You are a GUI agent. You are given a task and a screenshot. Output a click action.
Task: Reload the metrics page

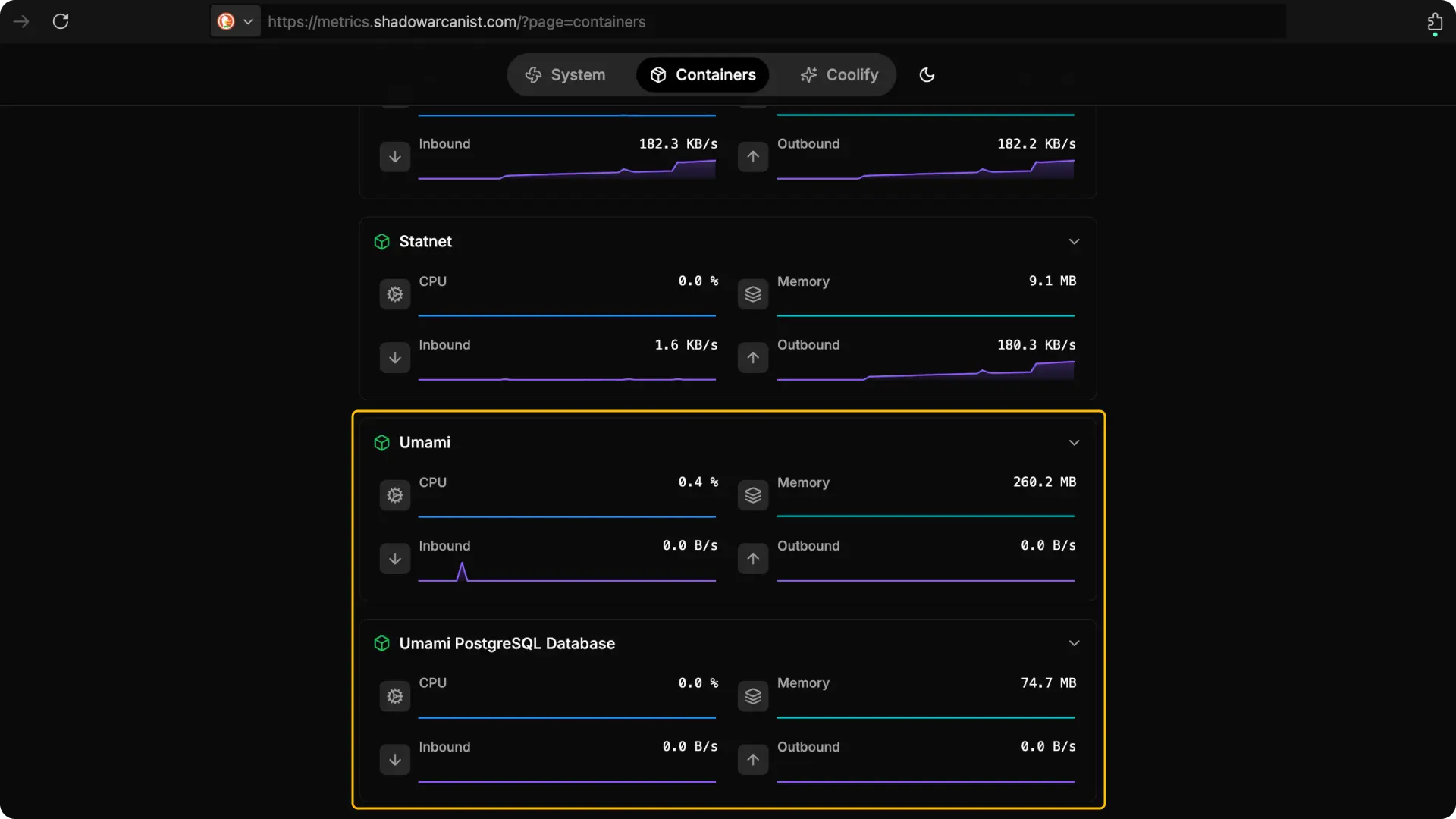point(61,21)
